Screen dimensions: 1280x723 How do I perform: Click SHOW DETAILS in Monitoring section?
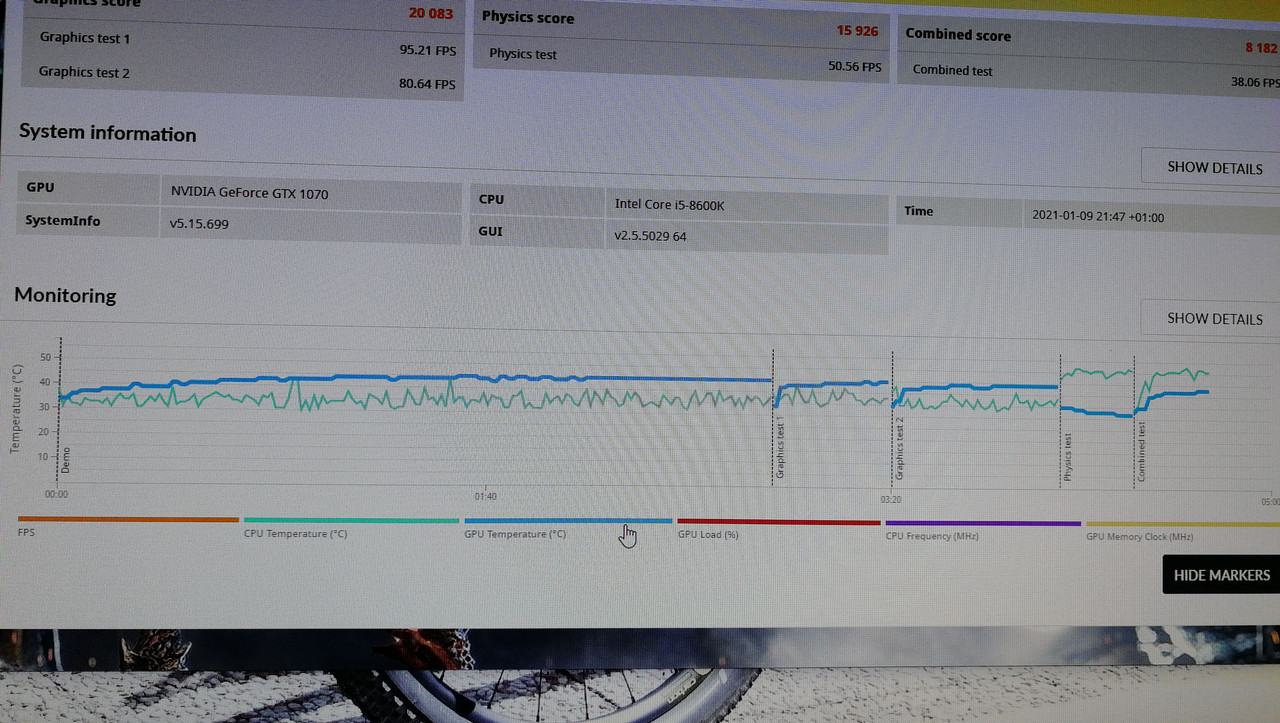coord(1214,318)
